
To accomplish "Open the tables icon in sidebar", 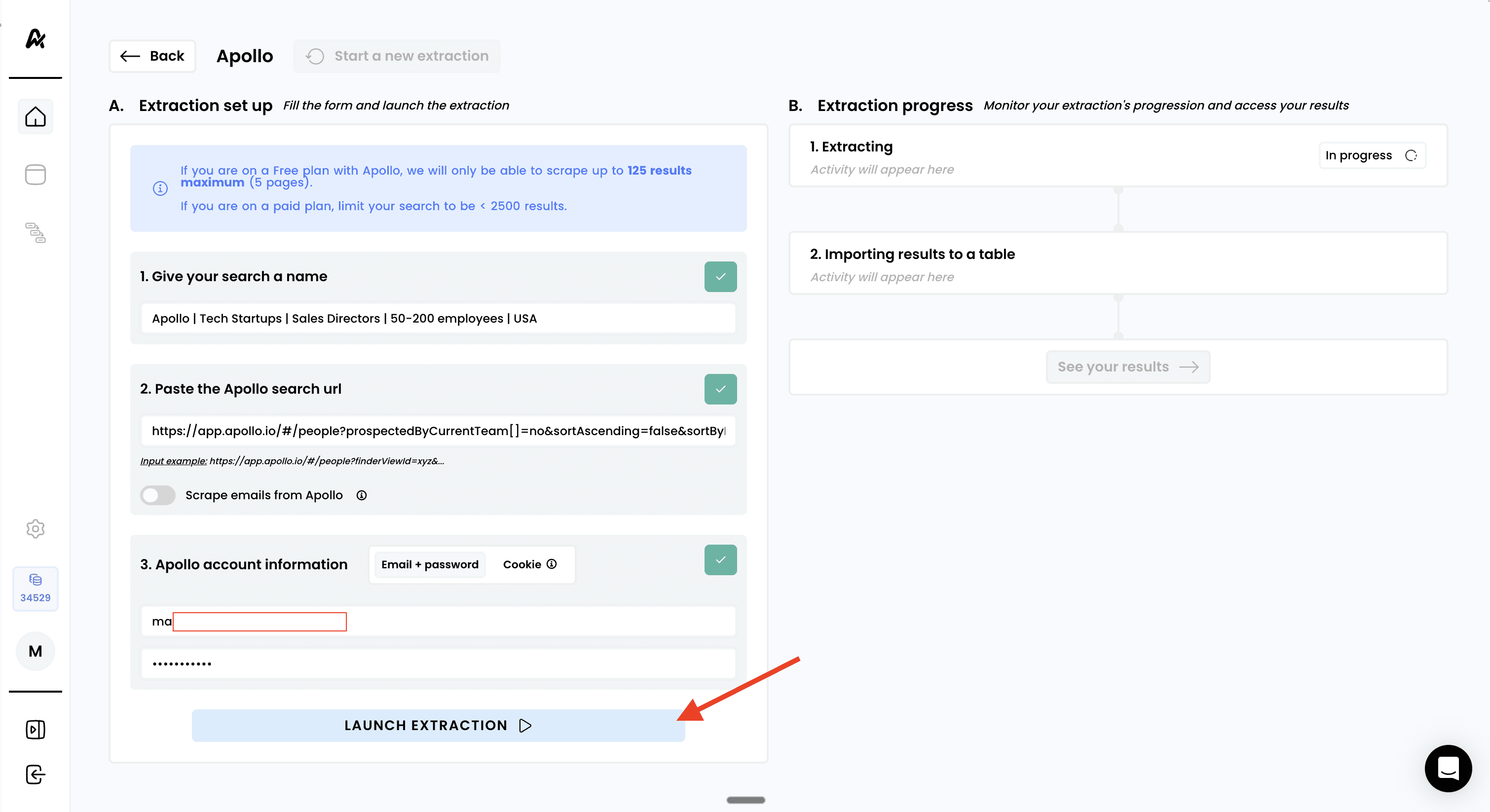I will (36, 175).
